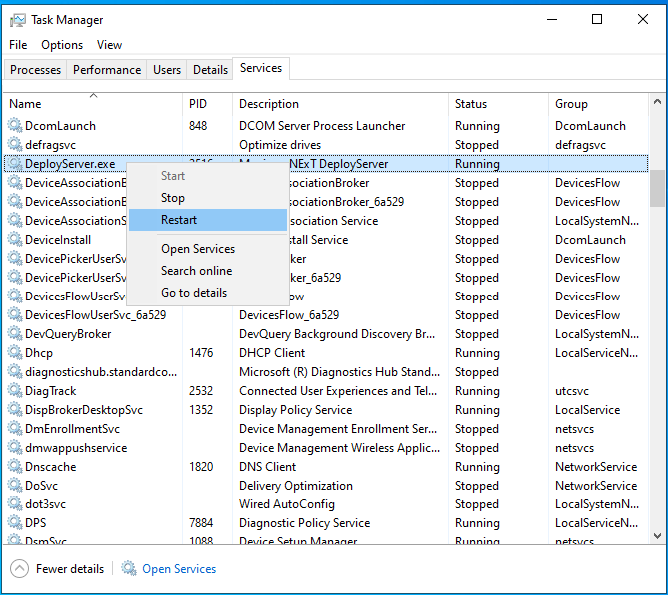Choose Stop in the context menu

(x=208, y=198)
